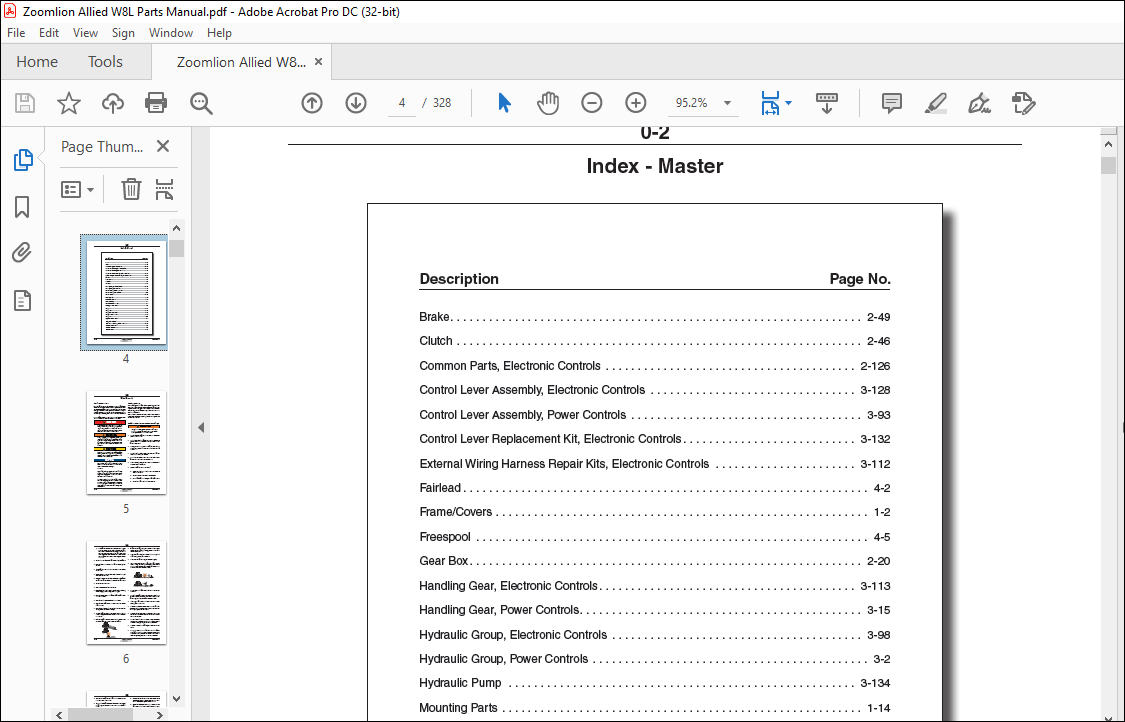Close the Page Thumbnails panel
Image resolution: width=1125 pixels, height=722 pixels.
coord(163,146)
